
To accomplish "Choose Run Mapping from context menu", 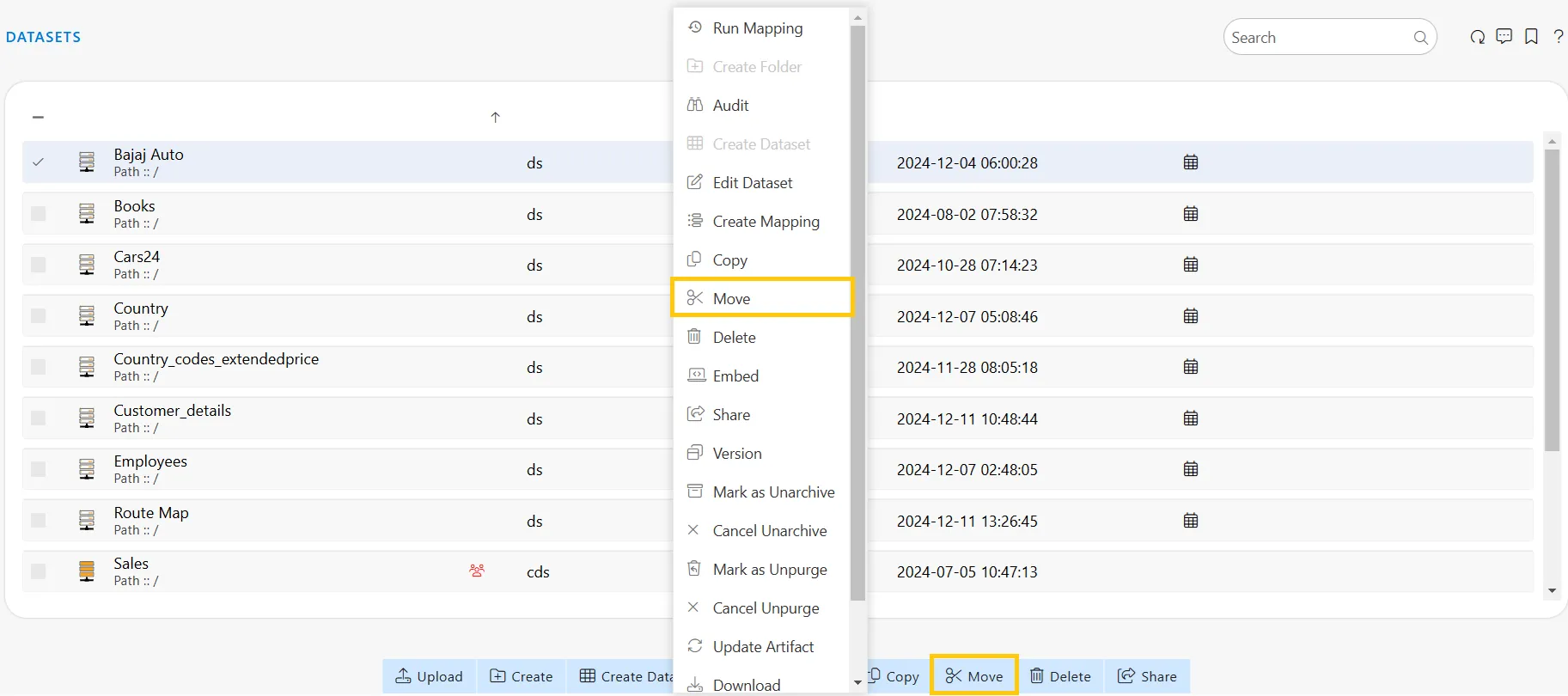I will pos(761,28).
